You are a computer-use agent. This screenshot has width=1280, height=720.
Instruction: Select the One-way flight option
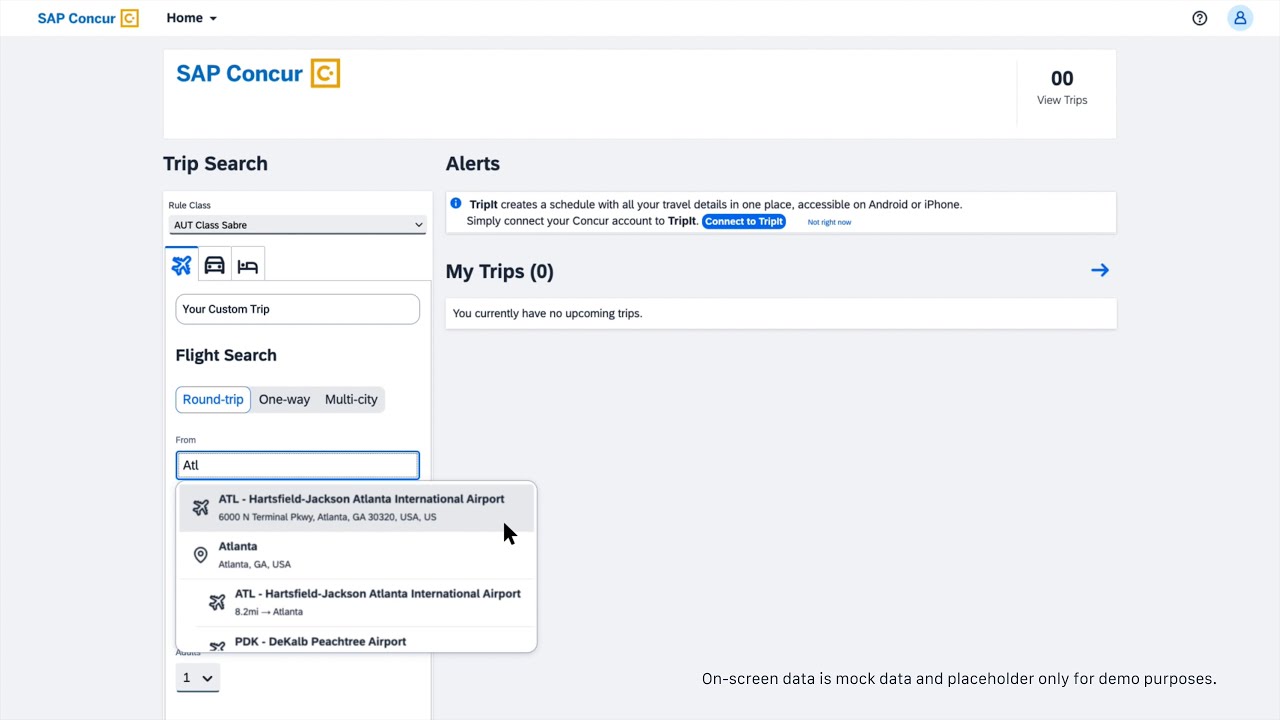[284, 399]
